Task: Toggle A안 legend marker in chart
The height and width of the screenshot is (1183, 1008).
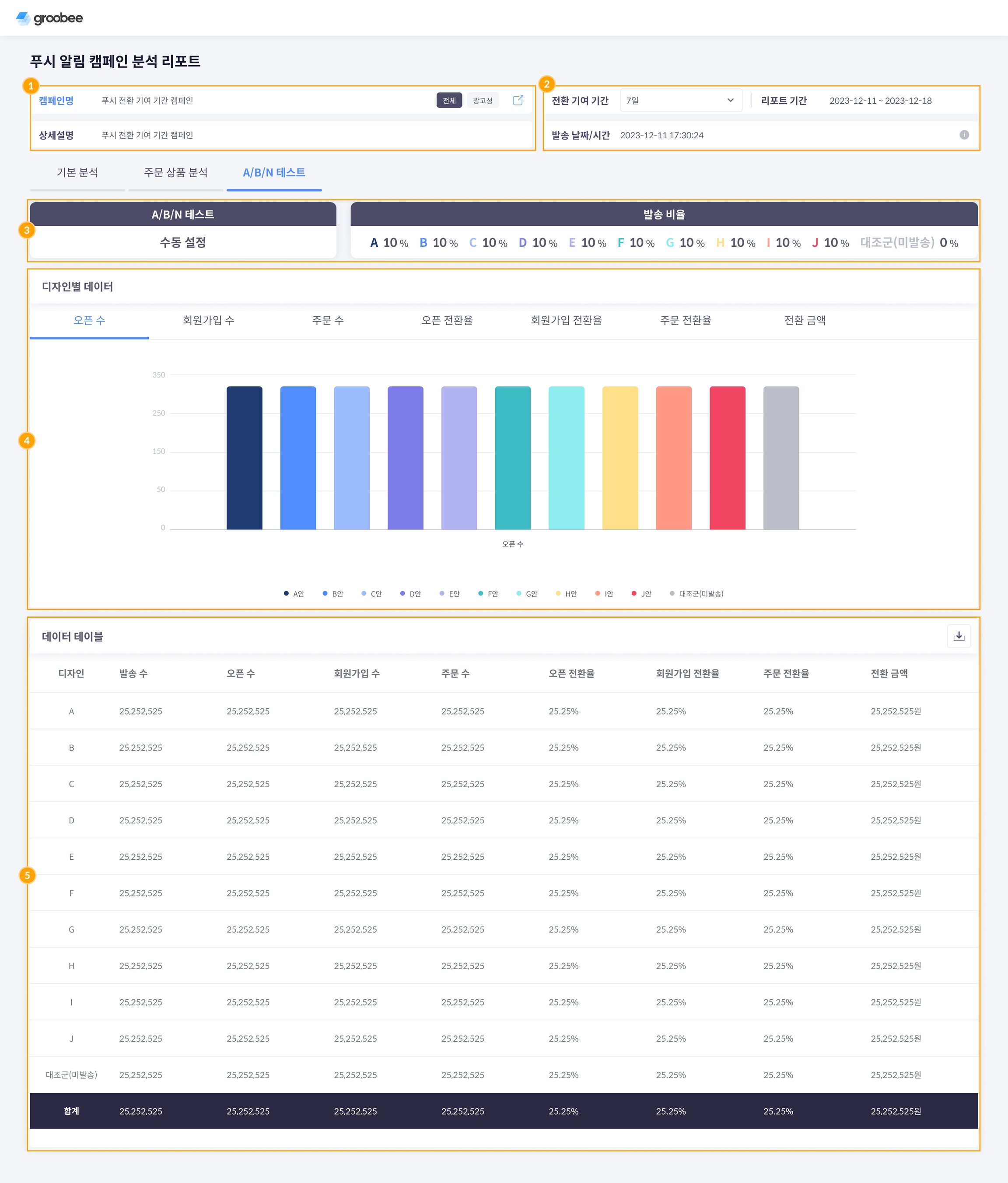Action: point(286,594)
